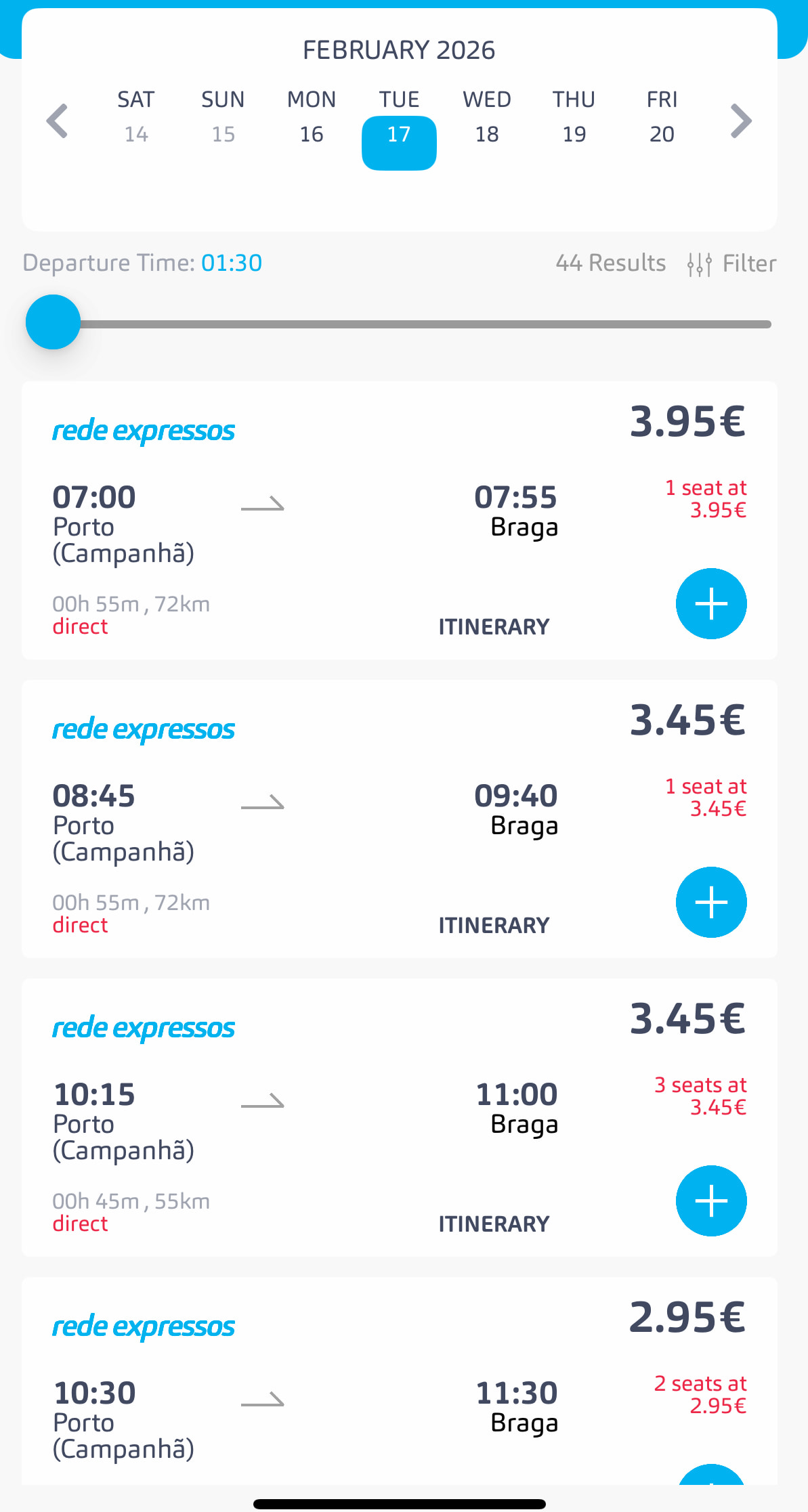Tap the 2.95€ price on 10:30 trip
This screenshot has width=808, height=1512.
pos(687,1318)
